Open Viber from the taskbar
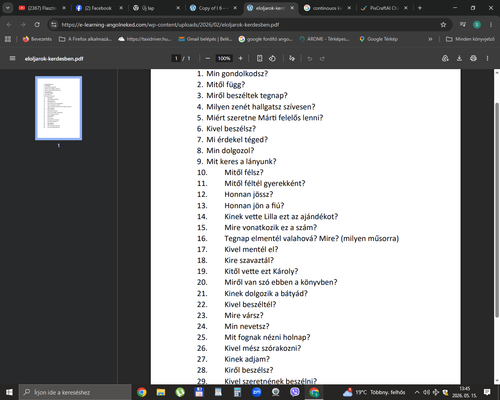The width and height of the screenshot is (500, 400). tap(295, 392)
